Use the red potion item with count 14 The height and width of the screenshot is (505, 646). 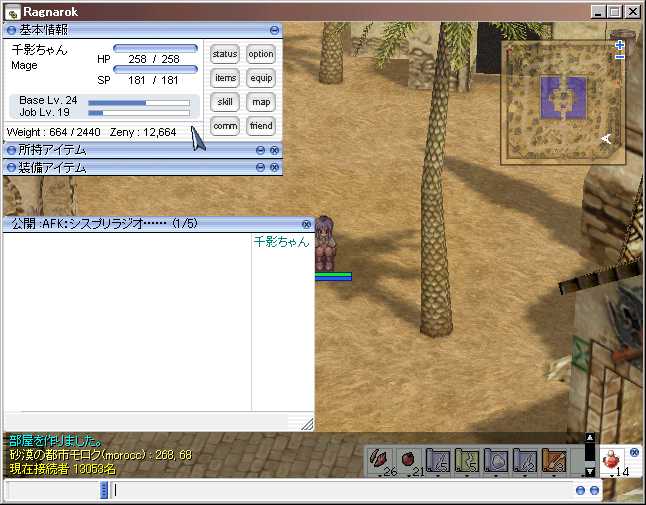point(613,462)
